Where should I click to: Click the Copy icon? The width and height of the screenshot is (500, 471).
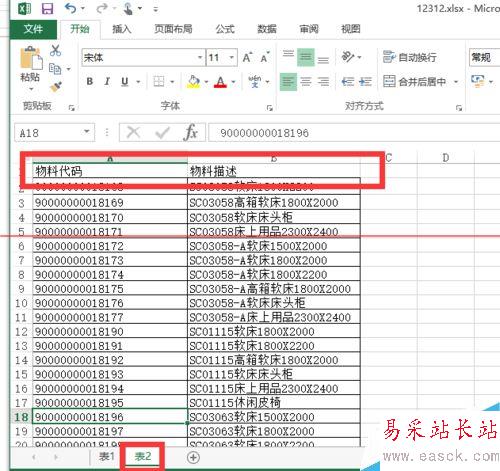point(55,69)
